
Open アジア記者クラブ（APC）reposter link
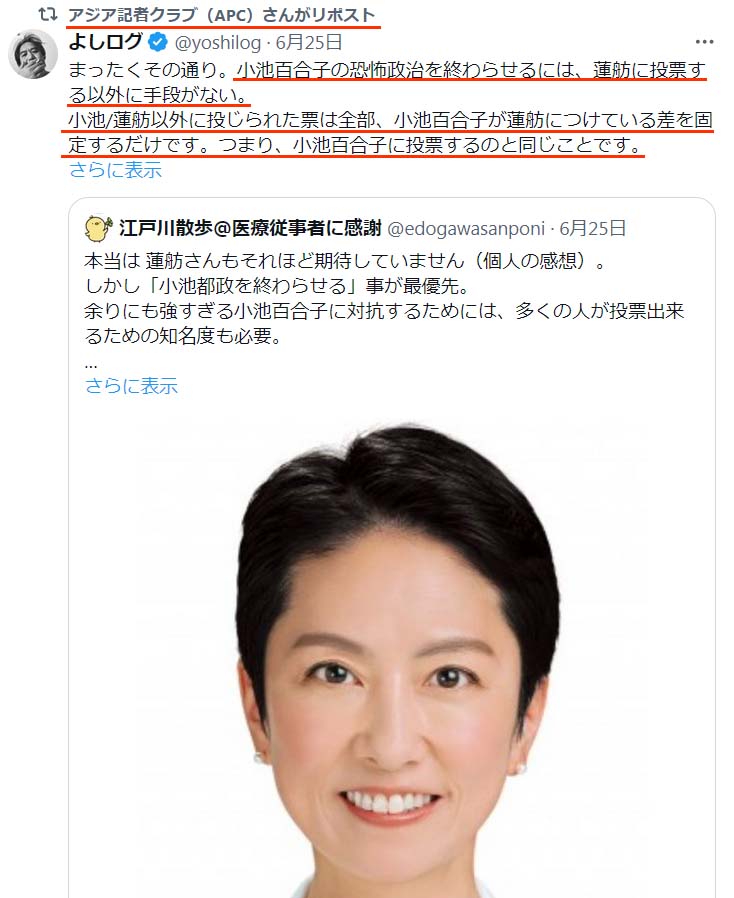(x=222, y=15)
